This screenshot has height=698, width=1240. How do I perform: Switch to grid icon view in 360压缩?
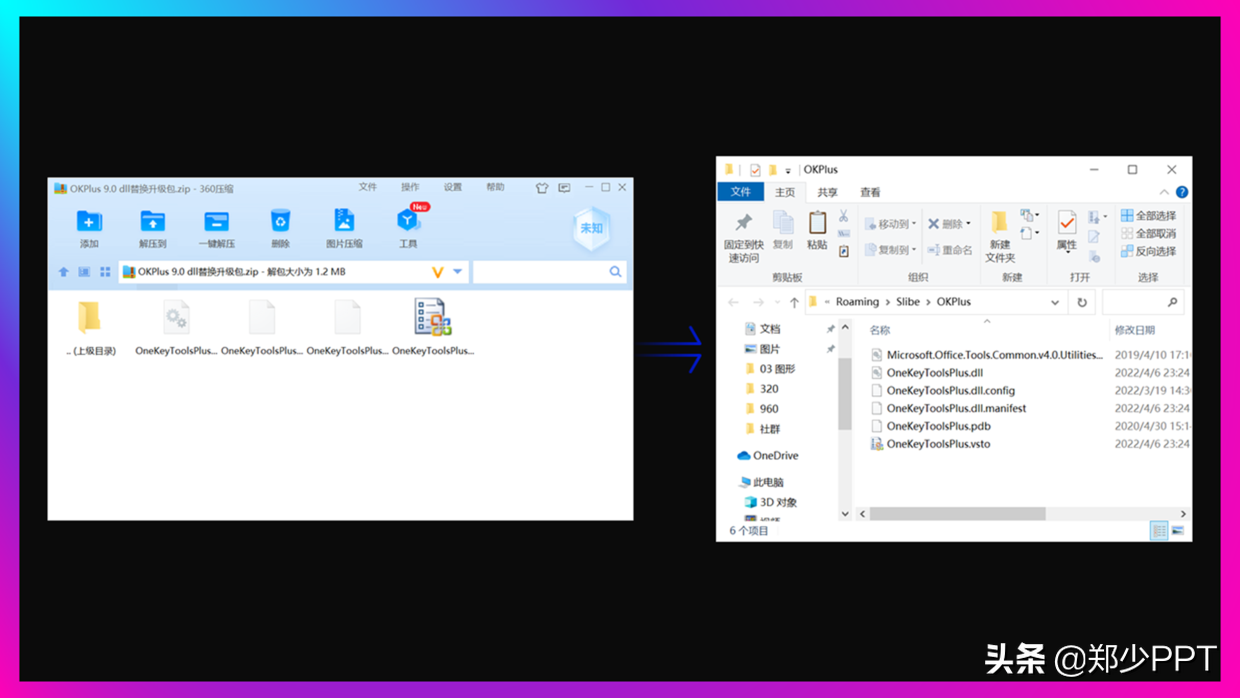pyautogui.click(x=105, y=272)
